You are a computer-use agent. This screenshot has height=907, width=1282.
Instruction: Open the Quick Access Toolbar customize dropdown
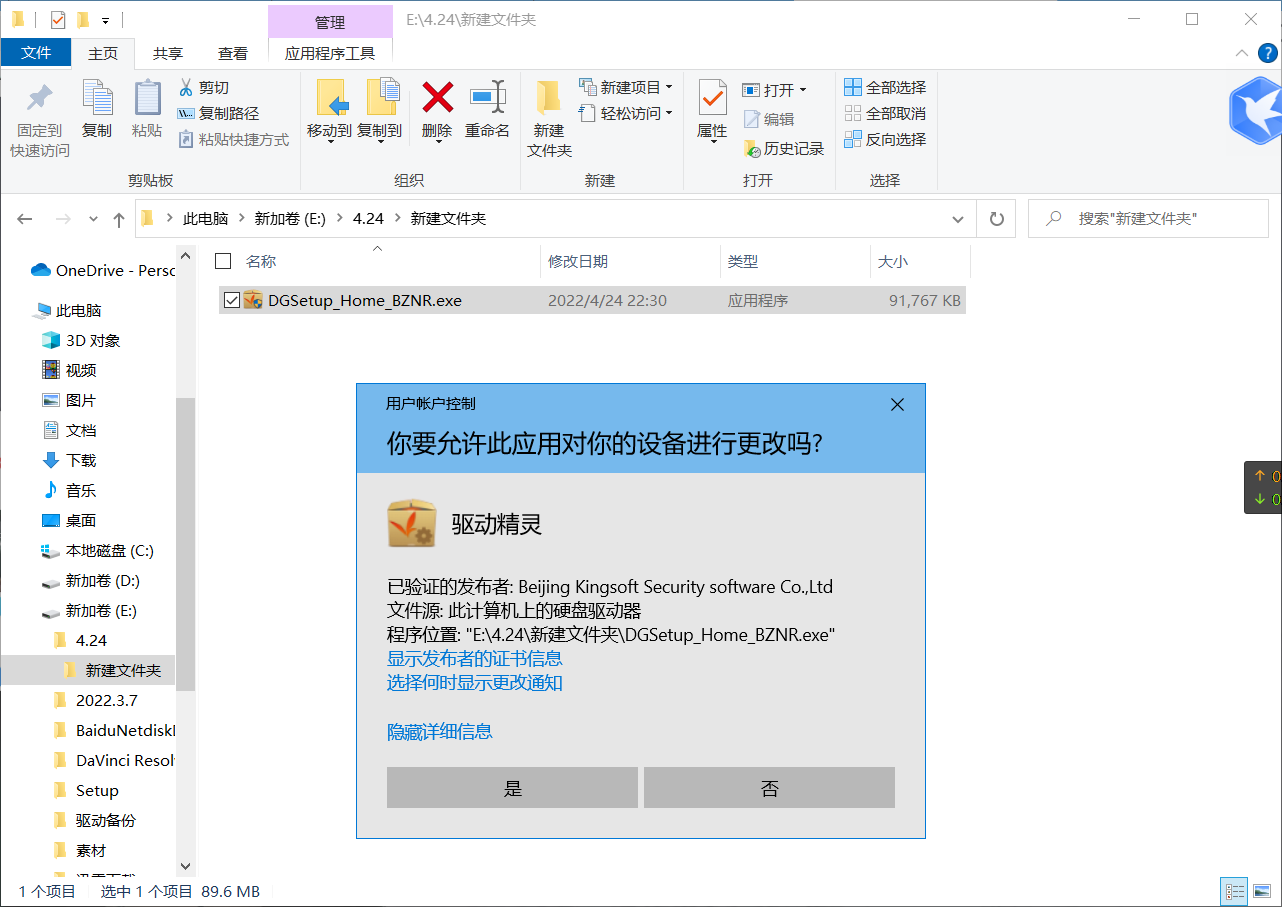click(105, 20)
